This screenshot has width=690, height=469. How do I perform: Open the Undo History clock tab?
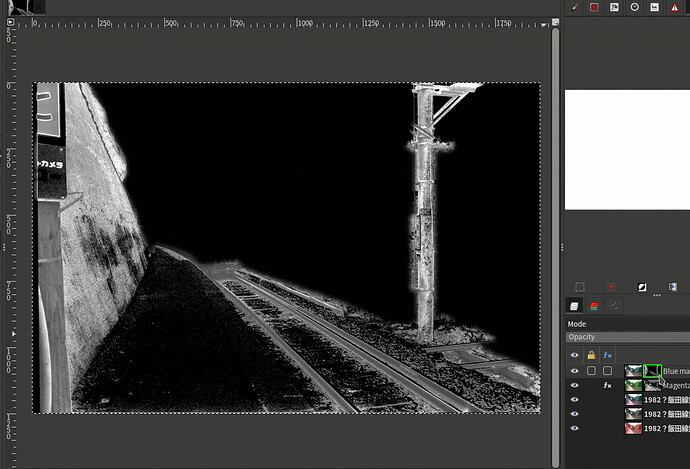pos(634,7)
